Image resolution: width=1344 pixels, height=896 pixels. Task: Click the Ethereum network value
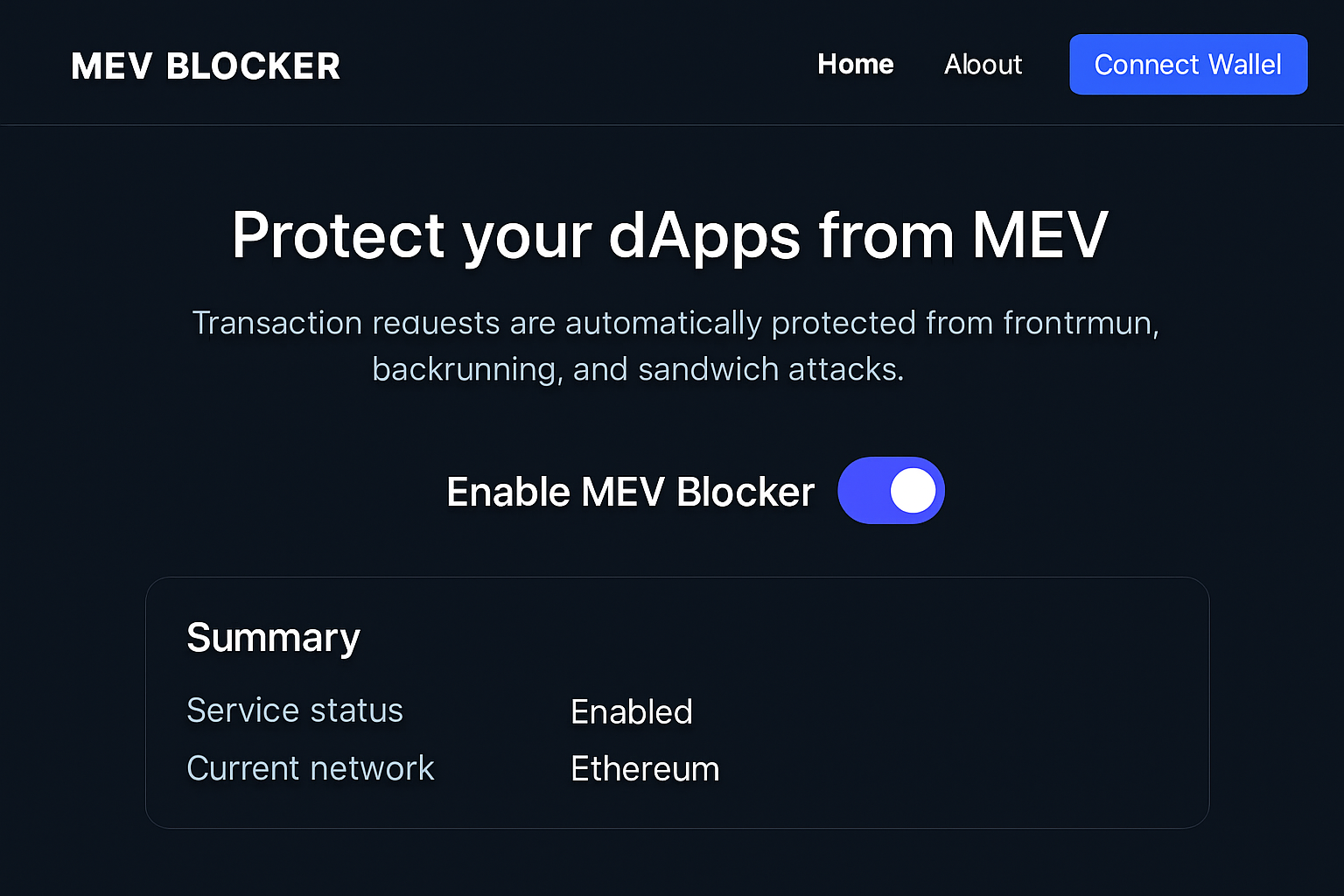point(644,768)
